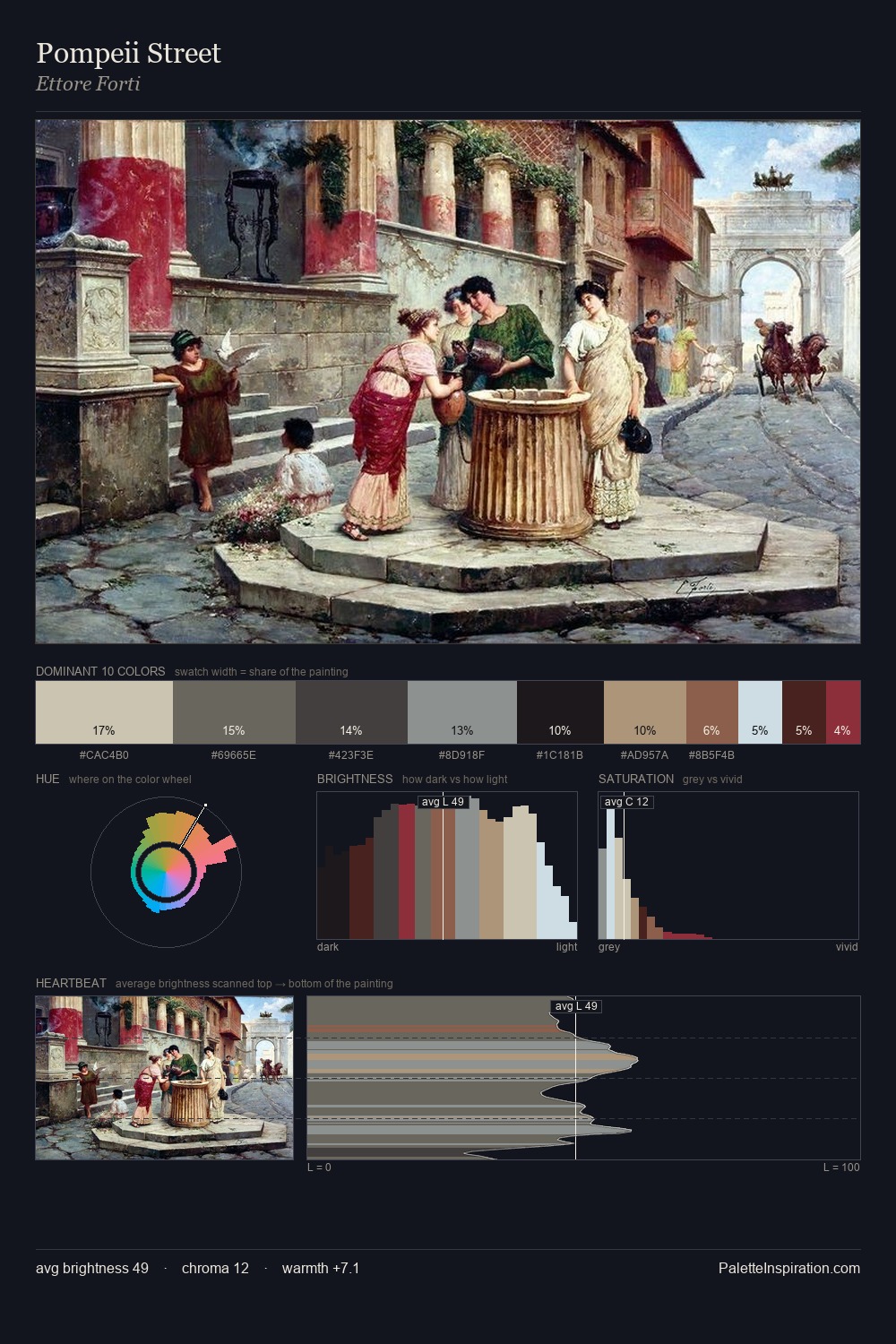Viewport: 896px width, 1344px height.
Task: Click the 17% #CAC4B0 beige swatch
Action: 104,712
